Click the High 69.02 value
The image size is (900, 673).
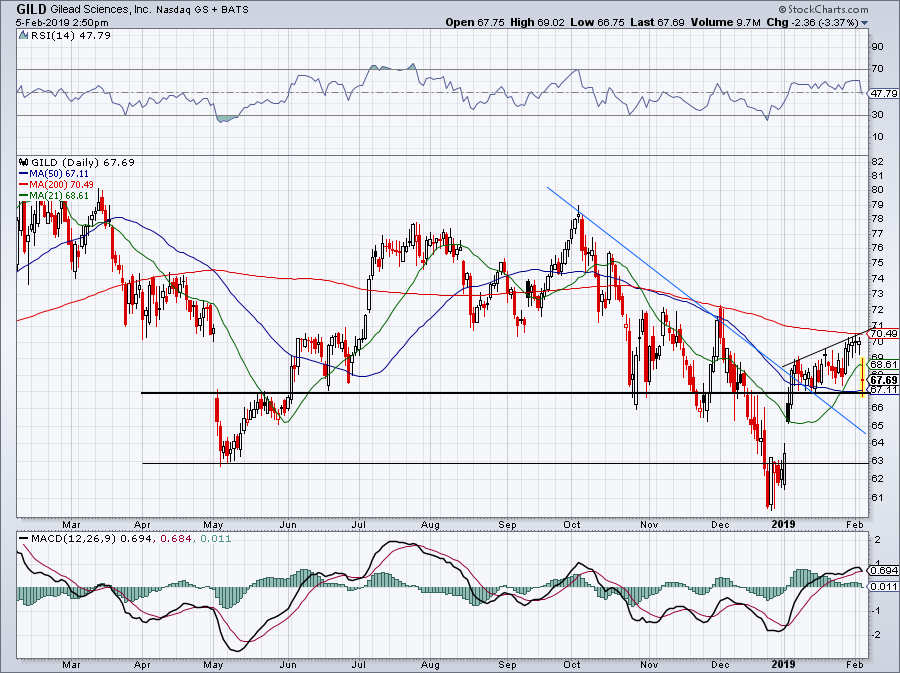[x=537, y=22]
